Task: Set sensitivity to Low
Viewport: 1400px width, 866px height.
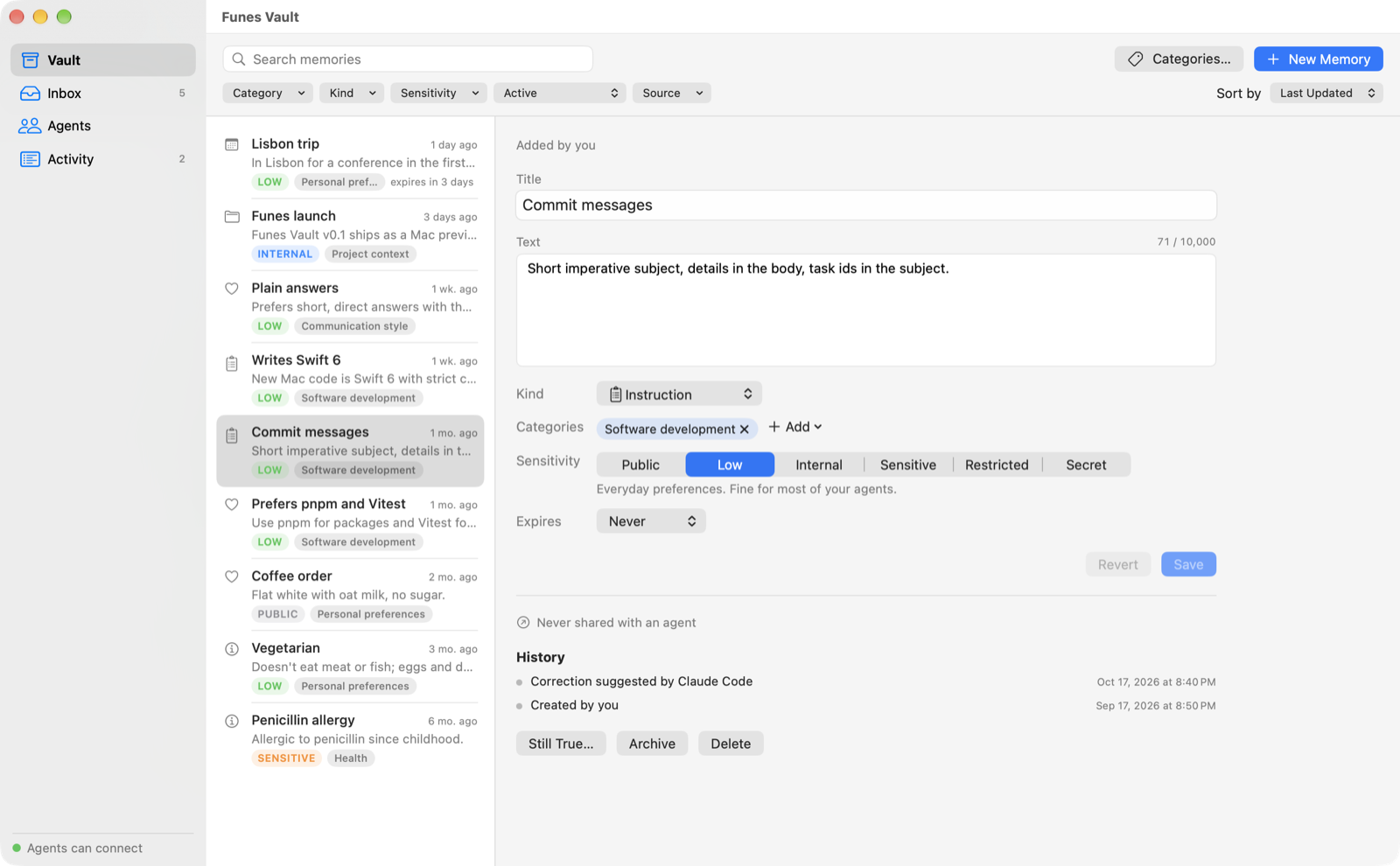Action: [x=730, y=464]
